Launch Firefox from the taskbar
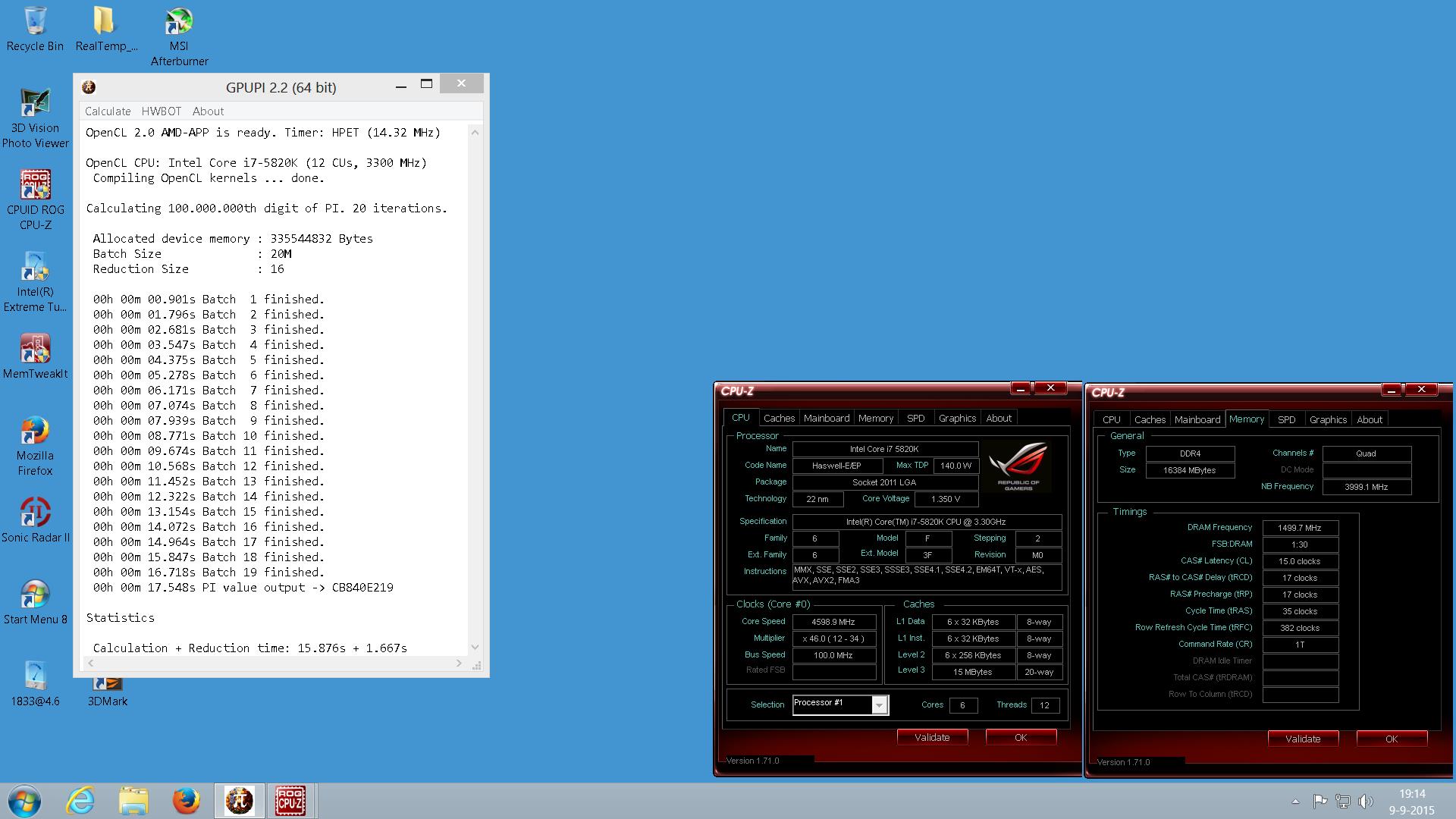 coord(186,801)
